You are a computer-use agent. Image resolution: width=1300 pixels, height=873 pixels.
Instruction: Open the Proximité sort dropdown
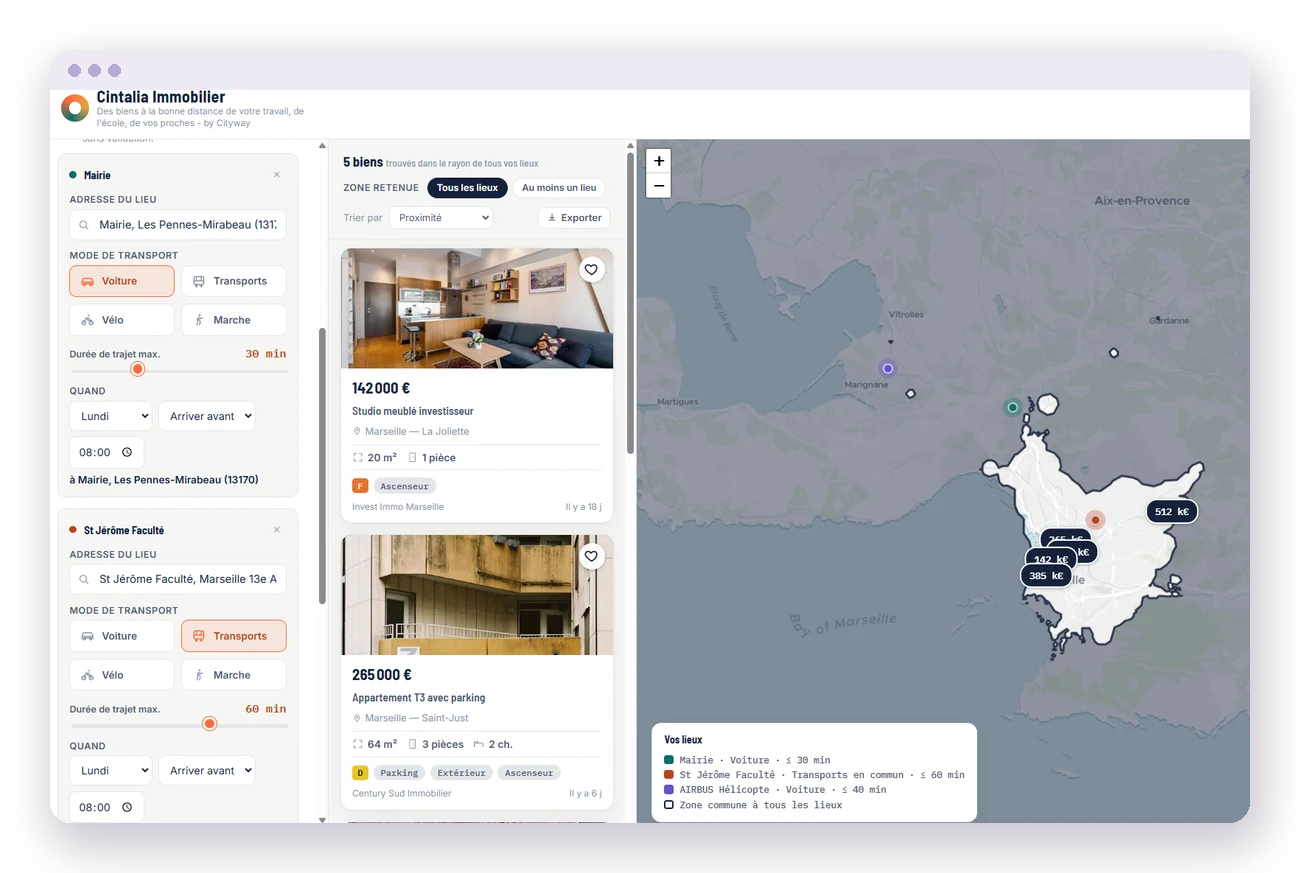441,217
